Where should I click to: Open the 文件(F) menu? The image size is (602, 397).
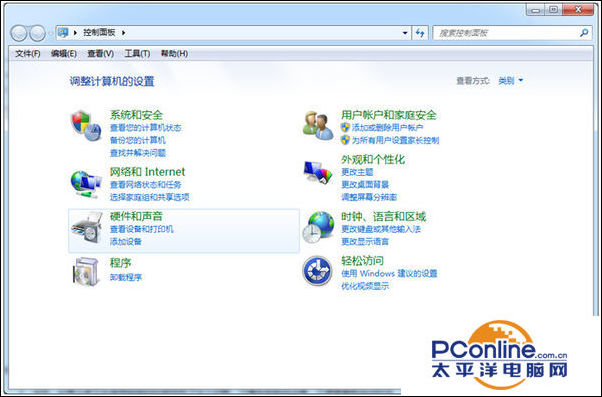tap(28, 53)
